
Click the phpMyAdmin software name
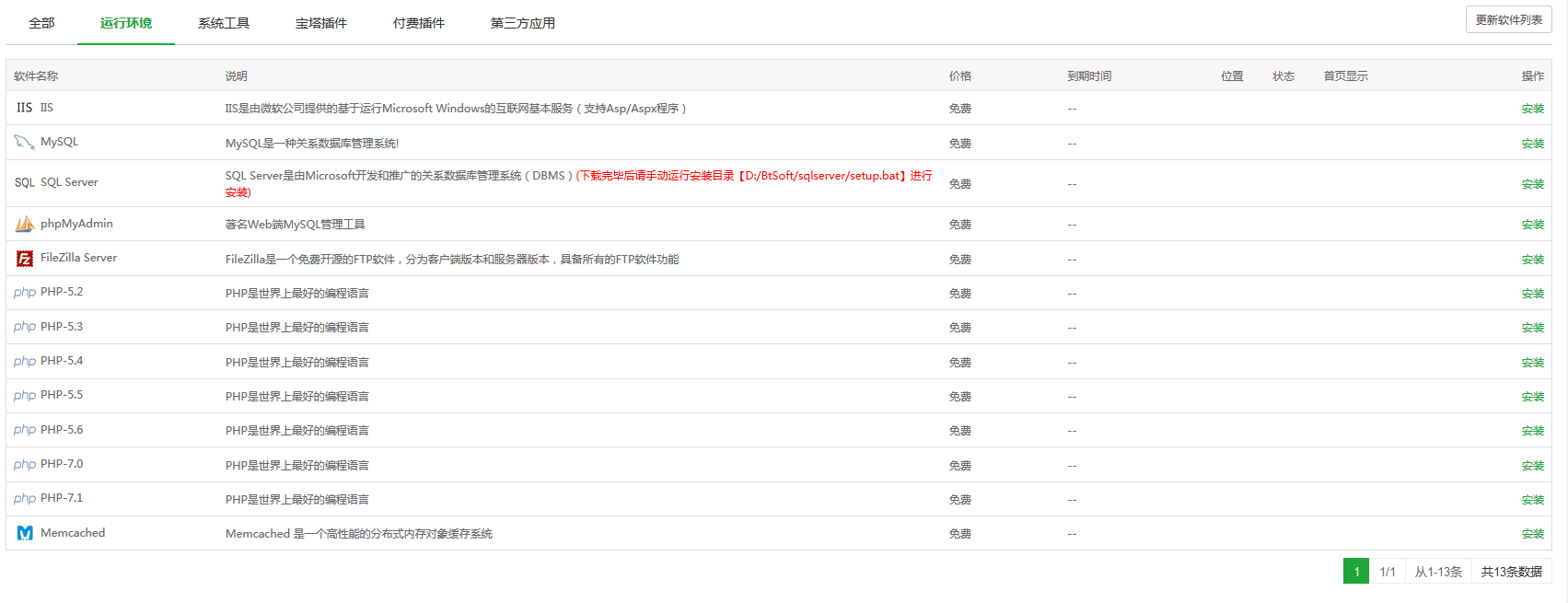point(76,224)
